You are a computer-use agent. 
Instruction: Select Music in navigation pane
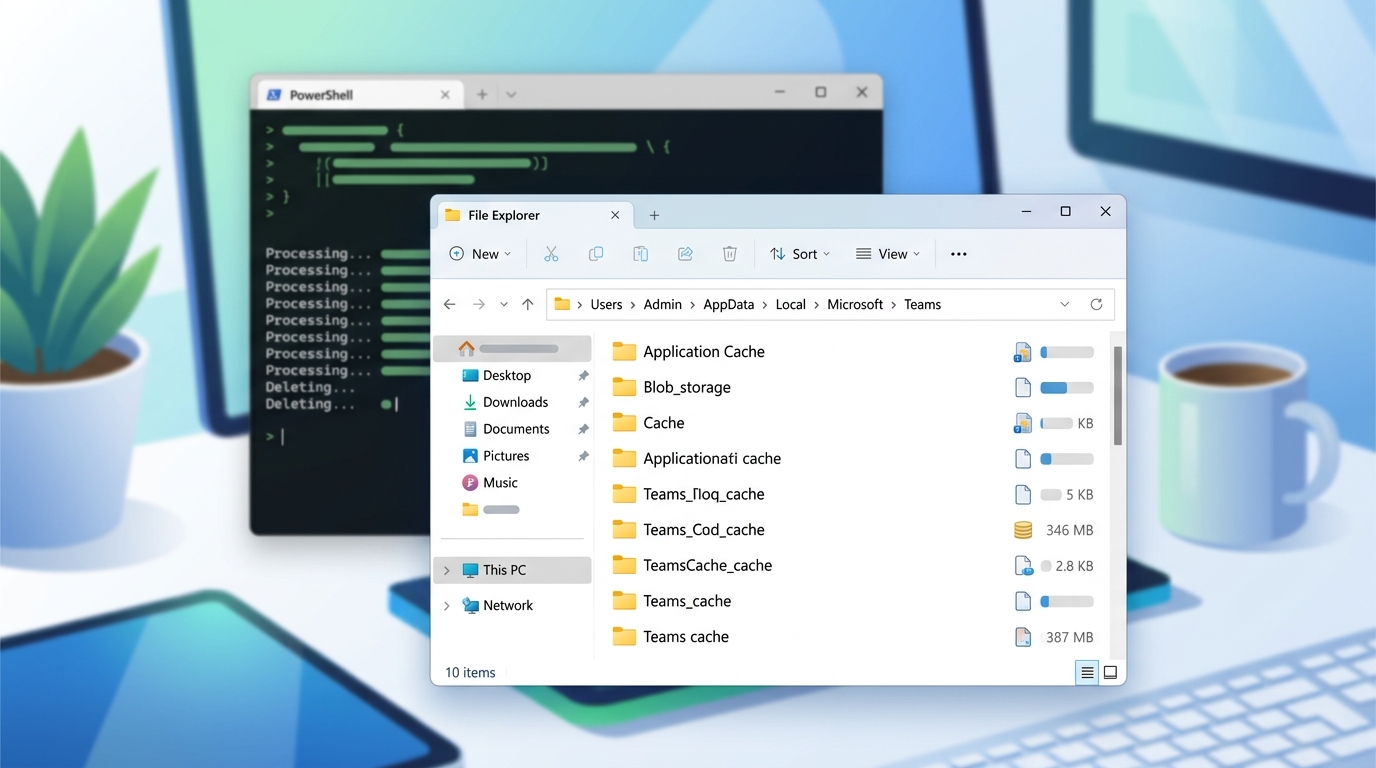click(500, 483)
